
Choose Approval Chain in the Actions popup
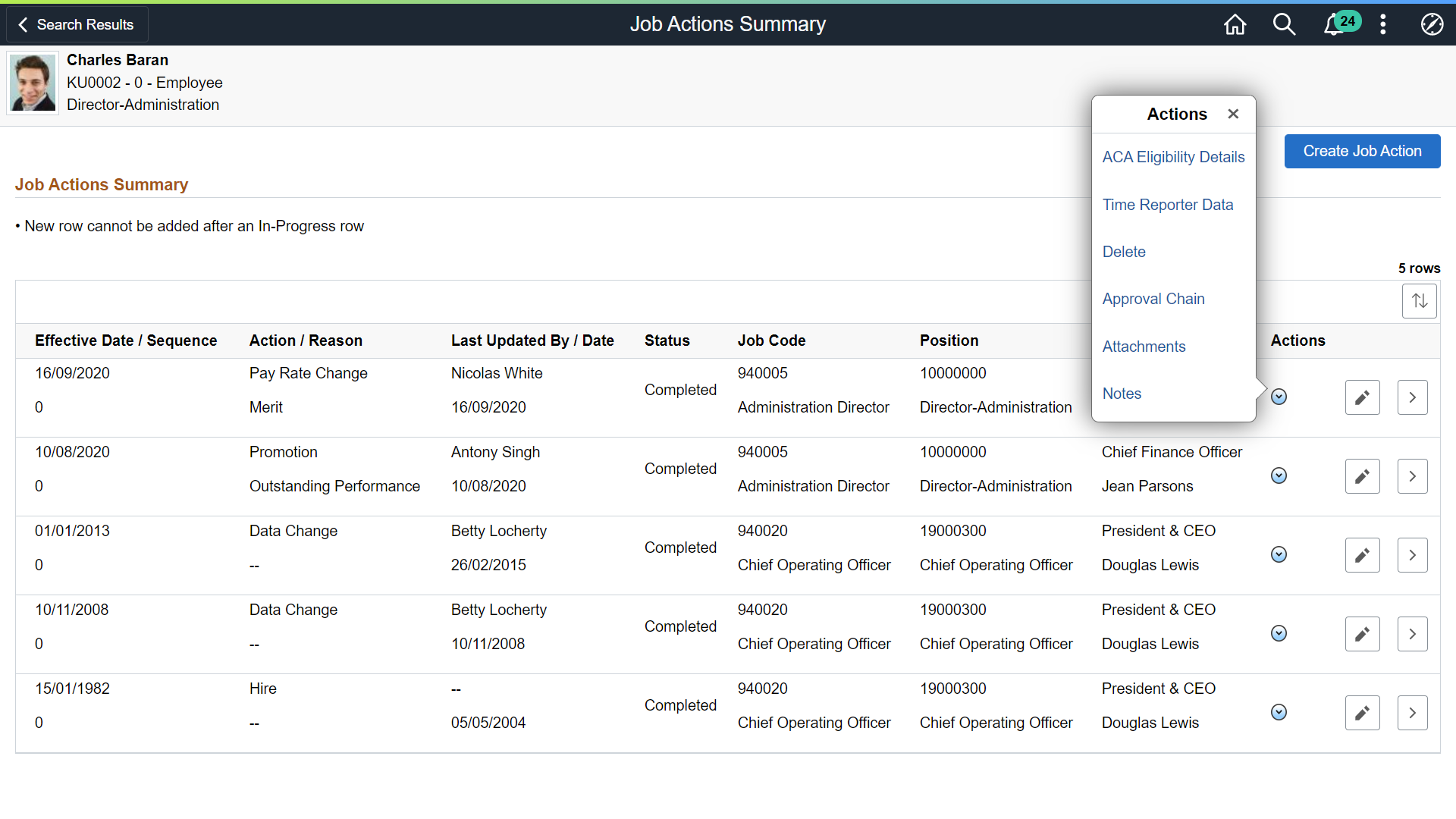pos(1153,299)
